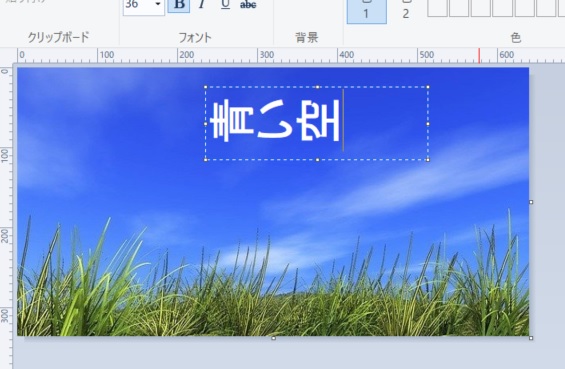
Task: Pick the first empty color swatch
Action: tap(437, 8)
